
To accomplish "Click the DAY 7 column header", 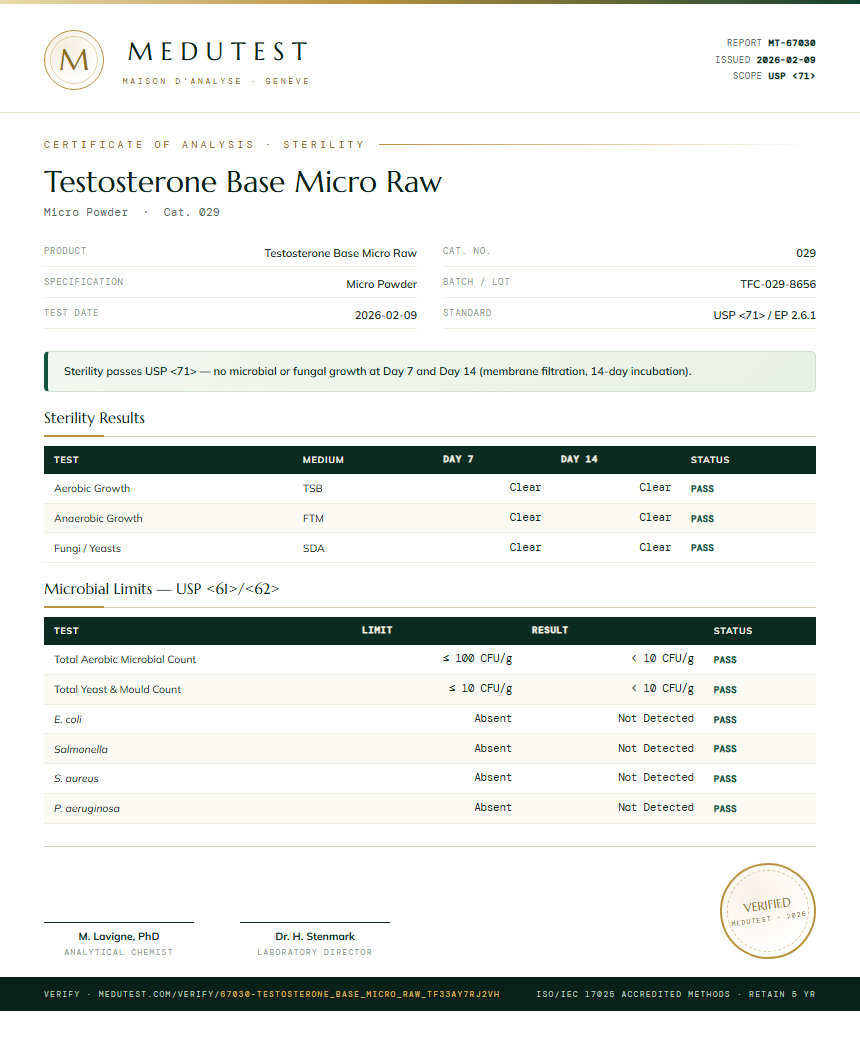I will click(458, 459).
